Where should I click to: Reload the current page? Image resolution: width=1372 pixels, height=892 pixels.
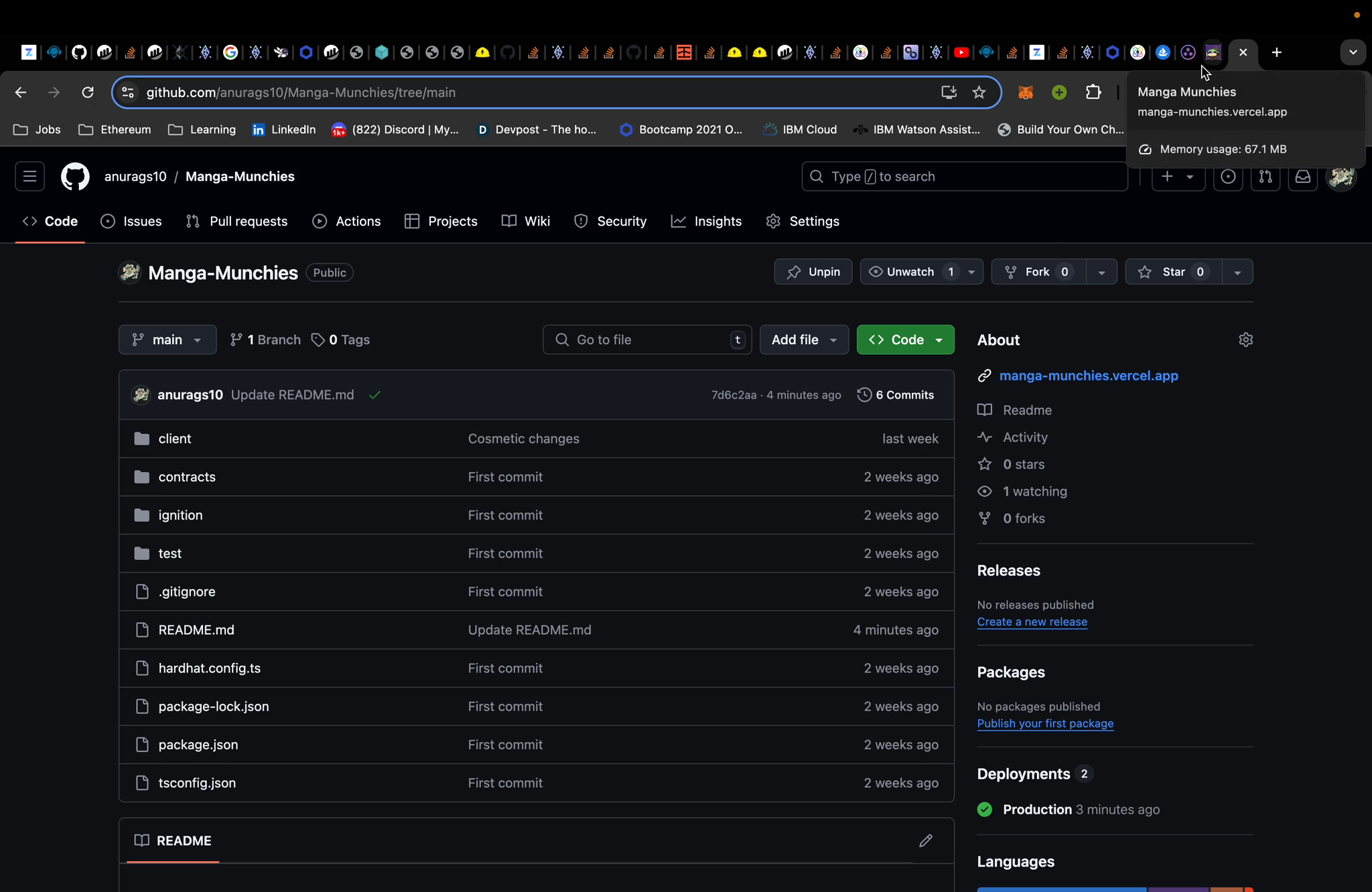88,92
